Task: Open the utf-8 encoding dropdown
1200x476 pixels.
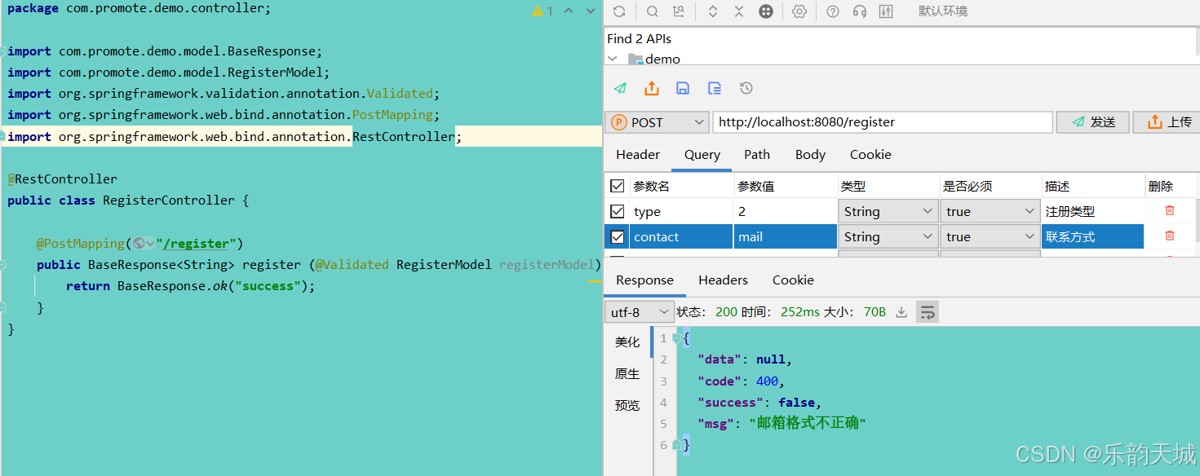Action: pos(640,312)
